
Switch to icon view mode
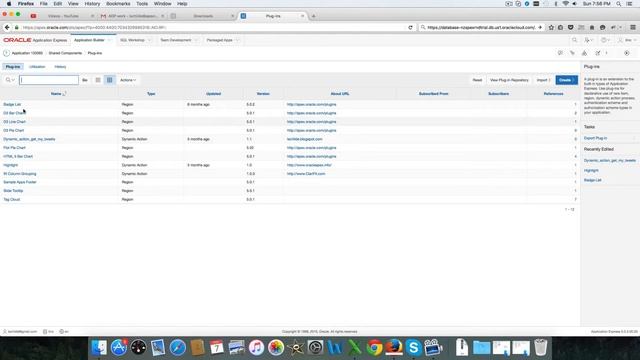(x=98, y=80)
